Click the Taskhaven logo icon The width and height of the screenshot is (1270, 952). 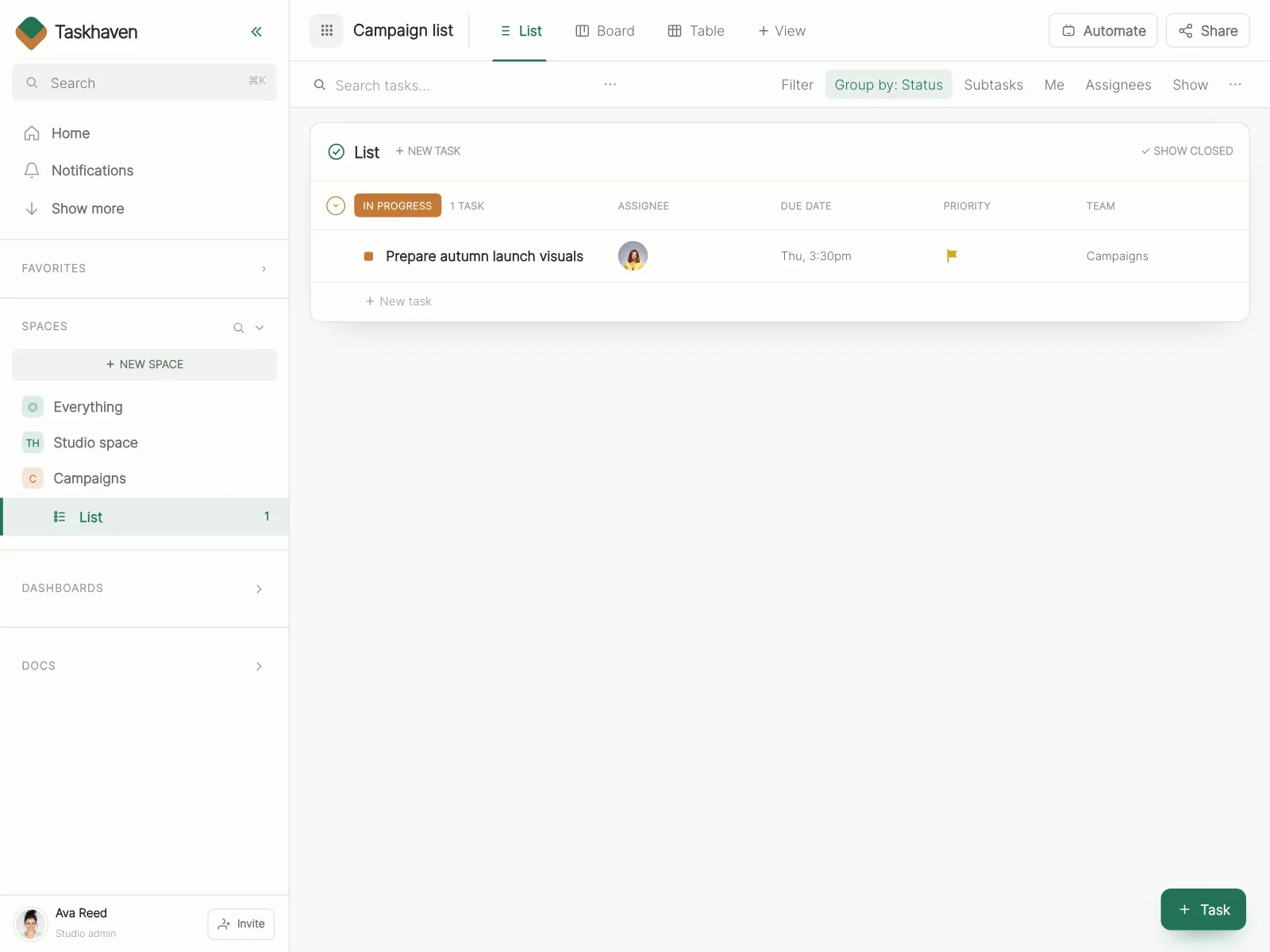[x=32, y=33]
